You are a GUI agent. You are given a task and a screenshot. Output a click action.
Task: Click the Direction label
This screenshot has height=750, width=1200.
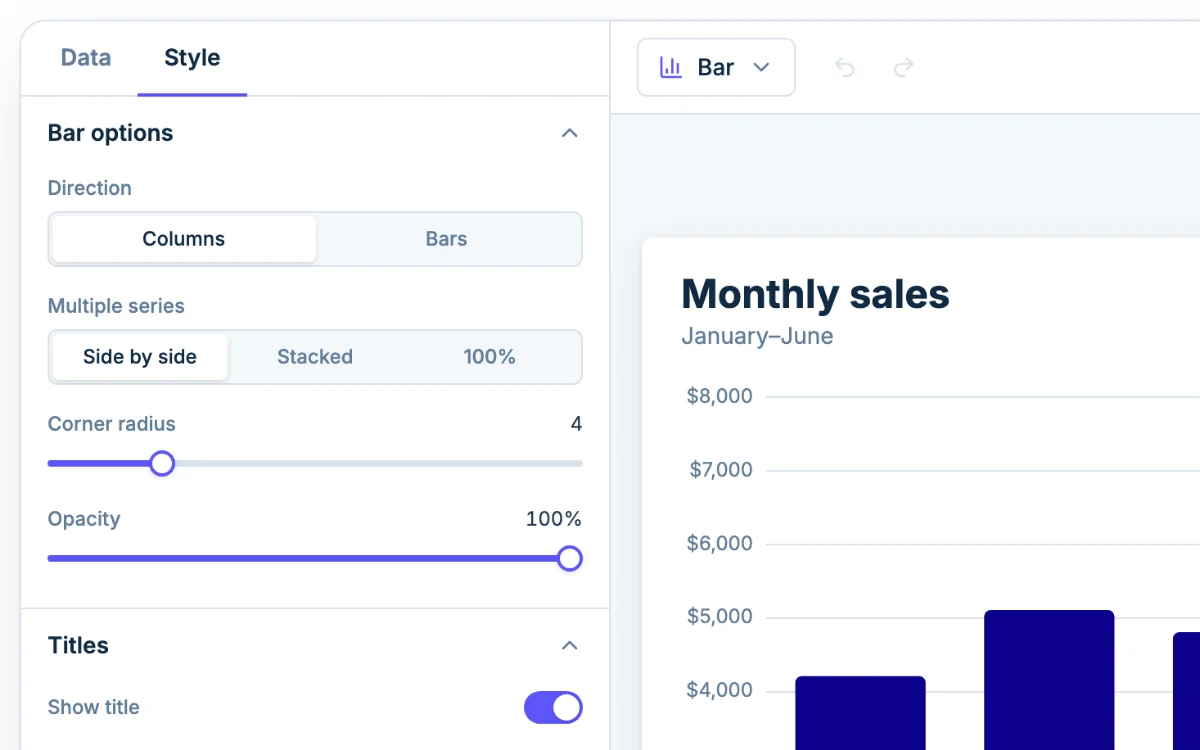(90, 188)
